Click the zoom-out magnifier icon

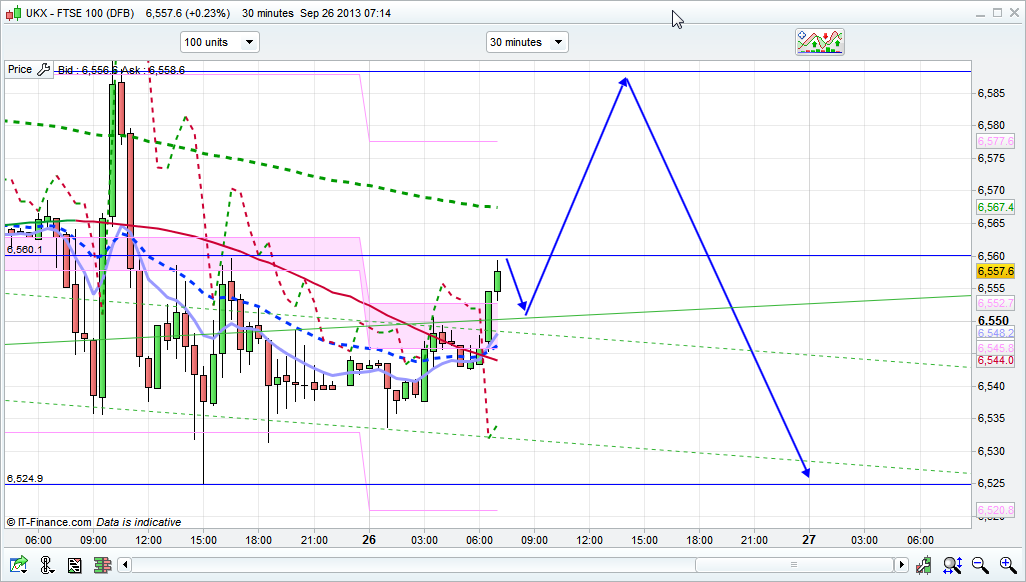tap(981, 566)
